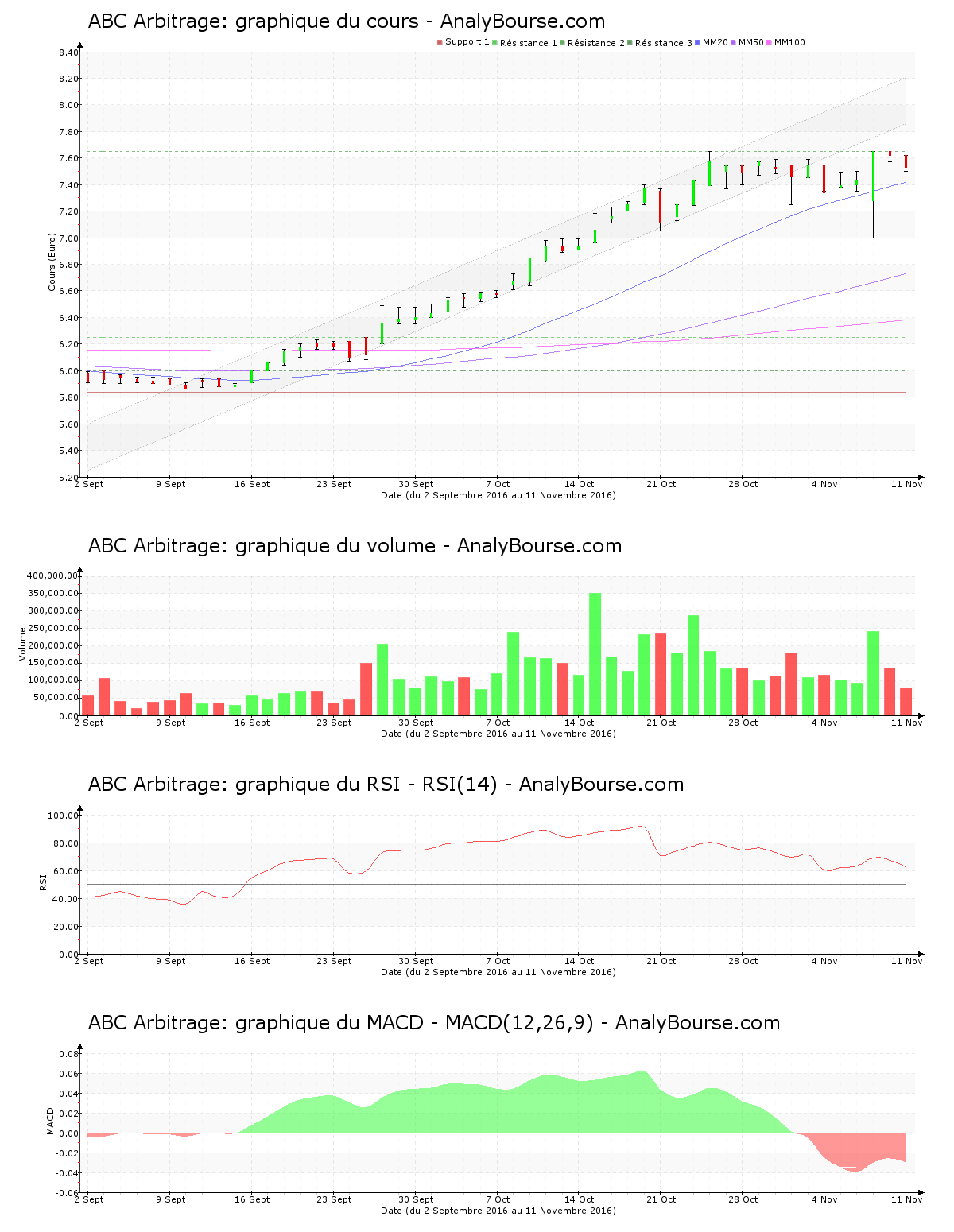Click the '4 Nov' date on MACD chart
Viewport: 954px width, 1232px height.
[824, 1199]
